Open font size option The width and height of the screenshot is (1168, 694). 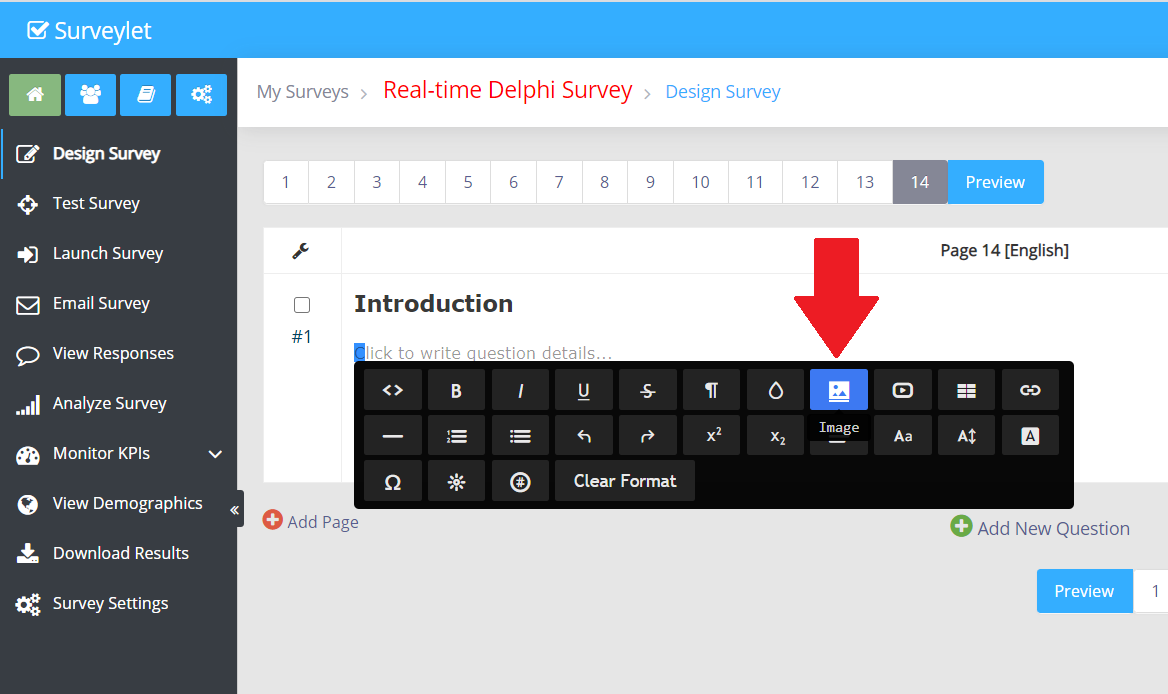pyautogui.click(x=966, y=436)
